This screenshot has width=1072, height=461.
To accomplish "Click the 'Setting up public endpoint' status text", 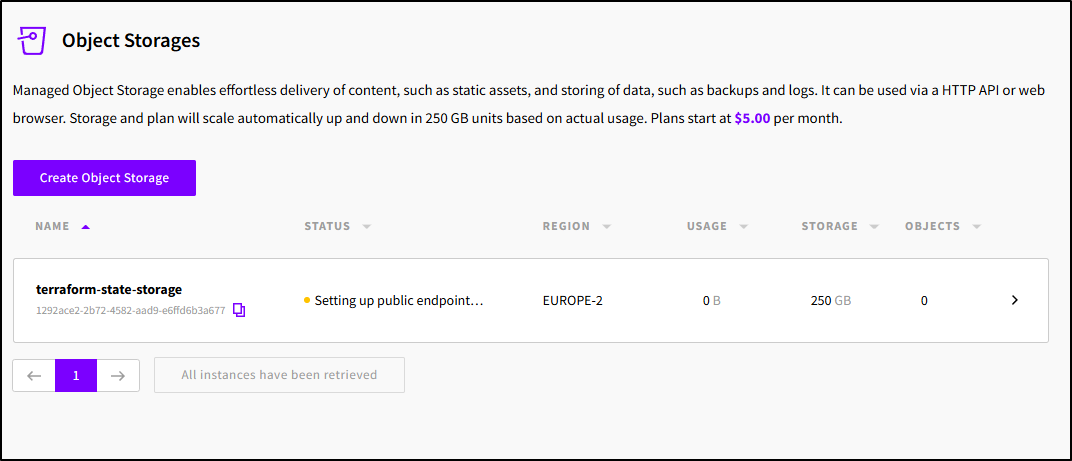I will (399, 300).
